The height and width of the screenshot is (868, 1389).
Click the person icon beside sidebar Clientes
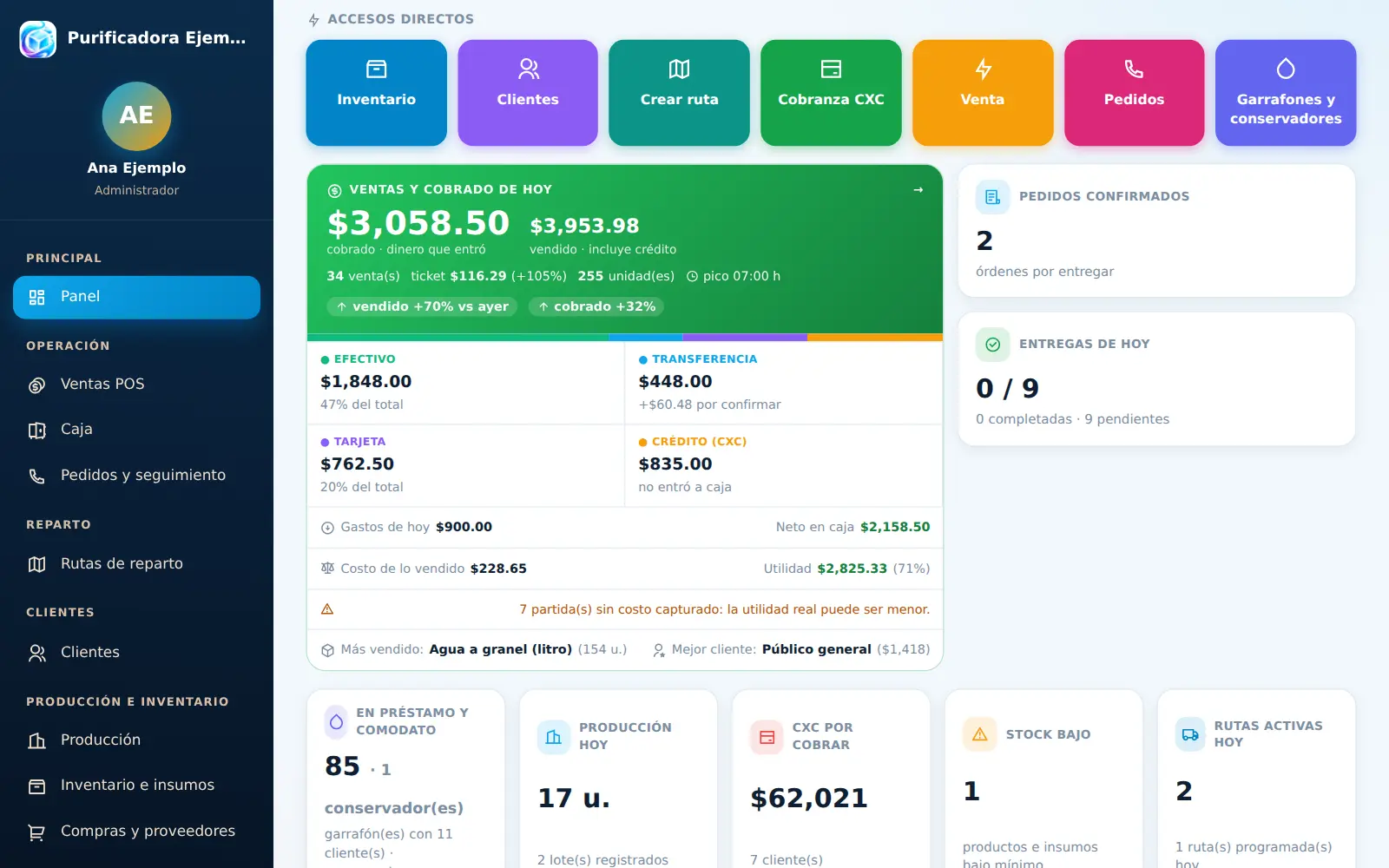click(36, 653)
